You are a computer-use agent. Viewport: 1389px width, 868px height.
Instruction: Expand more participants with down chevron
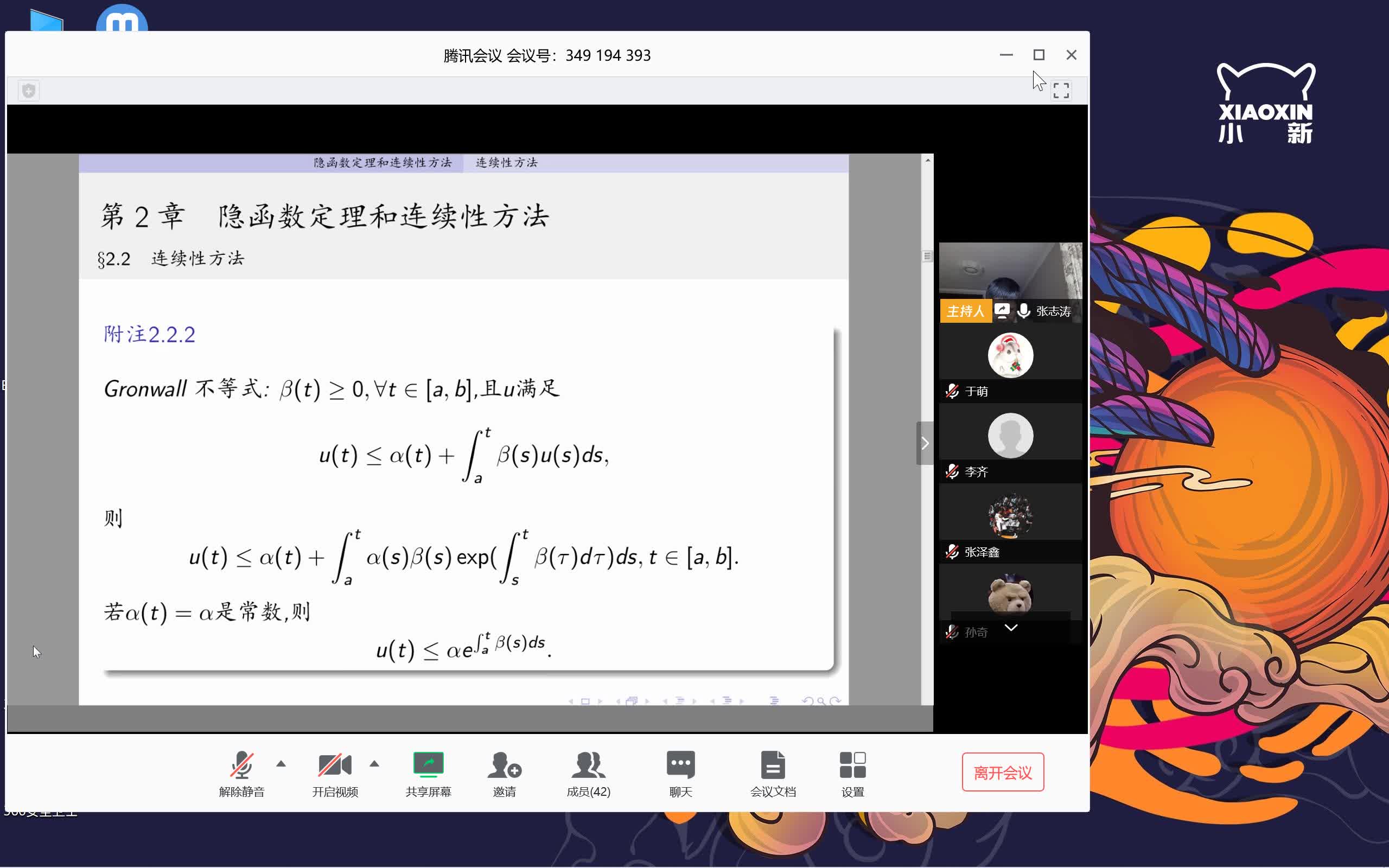coord(1011,628)
